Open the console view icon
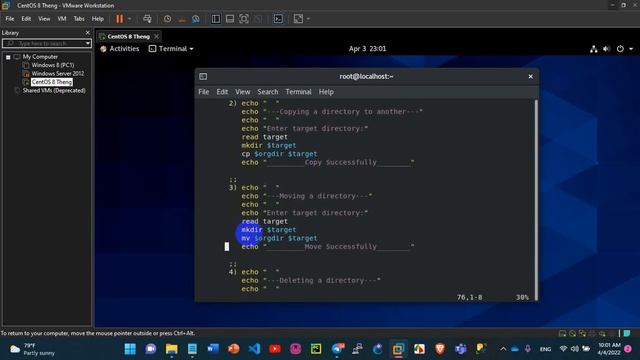 [278, 19]
